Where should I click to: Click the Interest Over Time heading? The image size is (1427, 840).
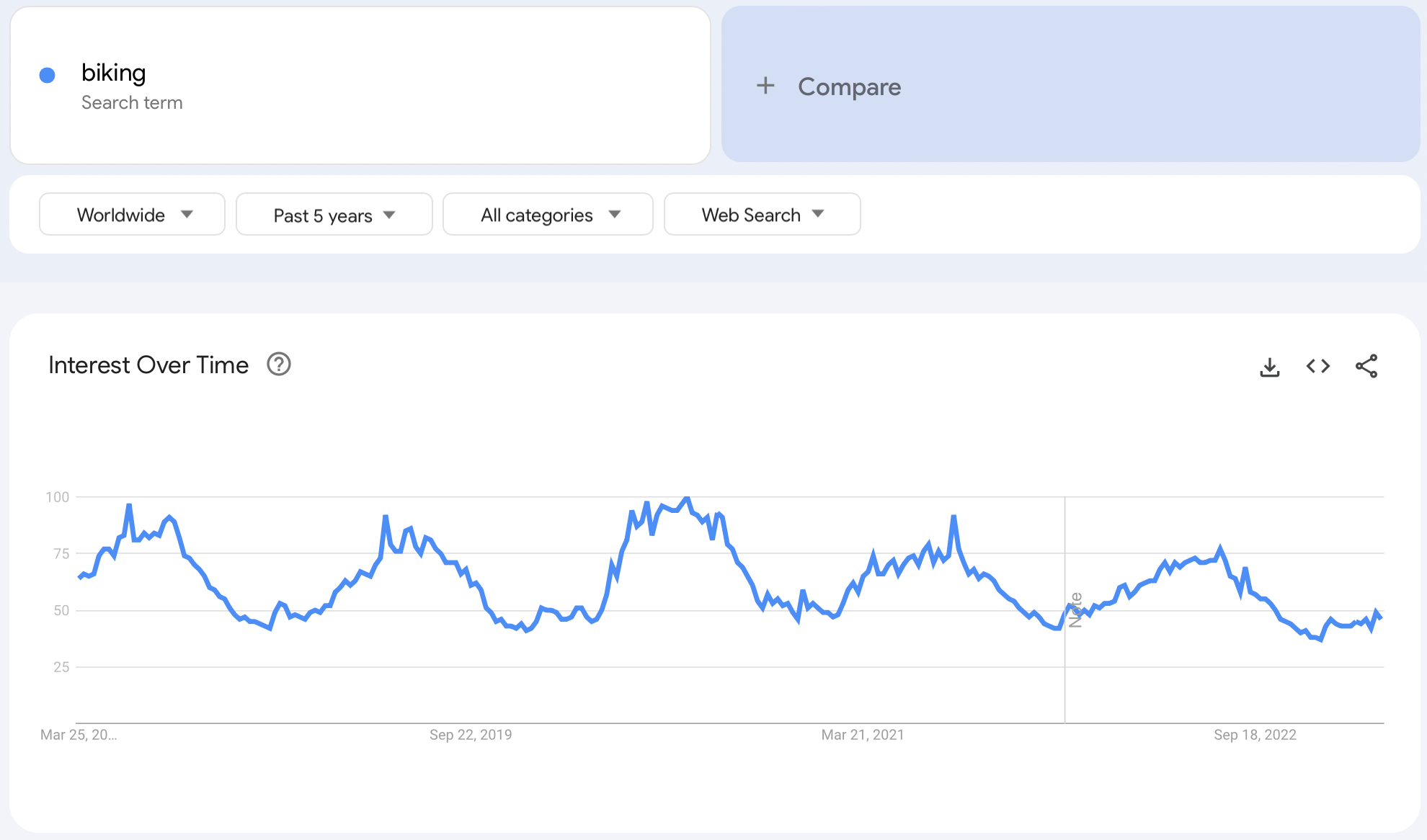click(x=148, y=365)
